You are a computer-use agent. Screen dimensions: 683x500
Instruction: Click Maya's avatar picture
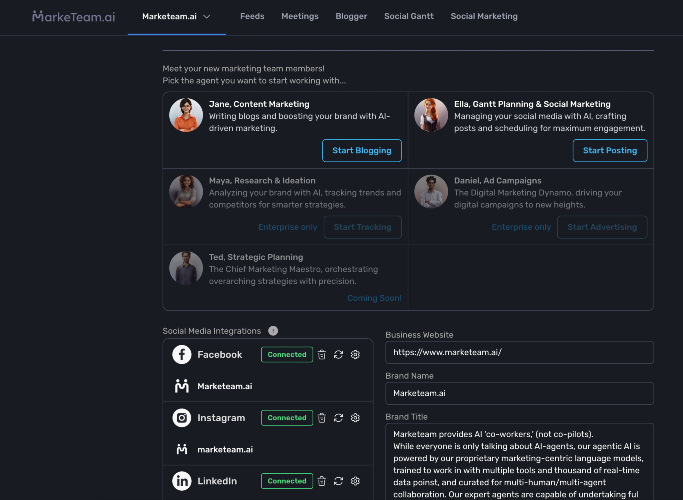point(186,191)
